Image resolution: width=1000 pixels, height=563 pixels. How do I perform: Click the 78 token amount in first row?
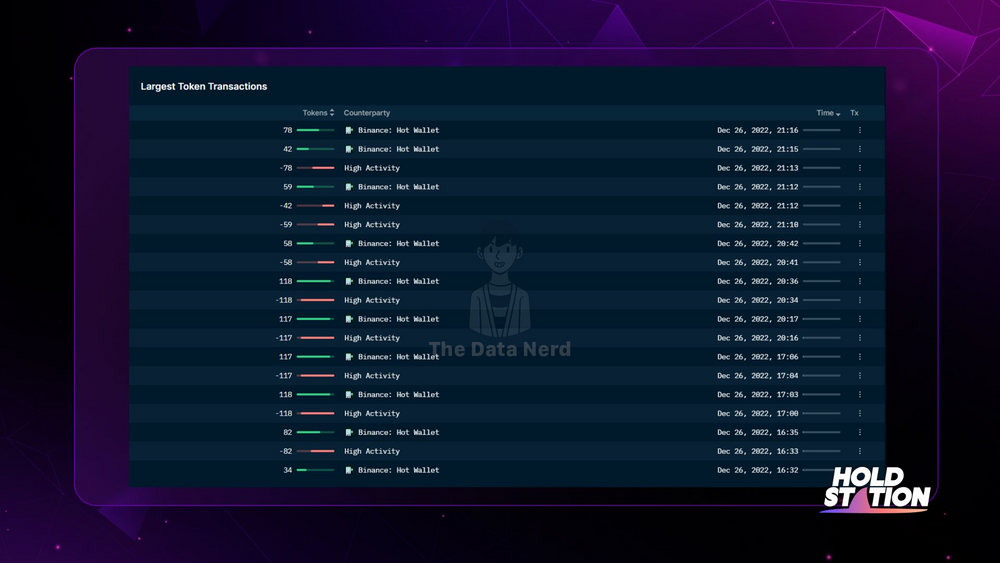tap(288, 130)
